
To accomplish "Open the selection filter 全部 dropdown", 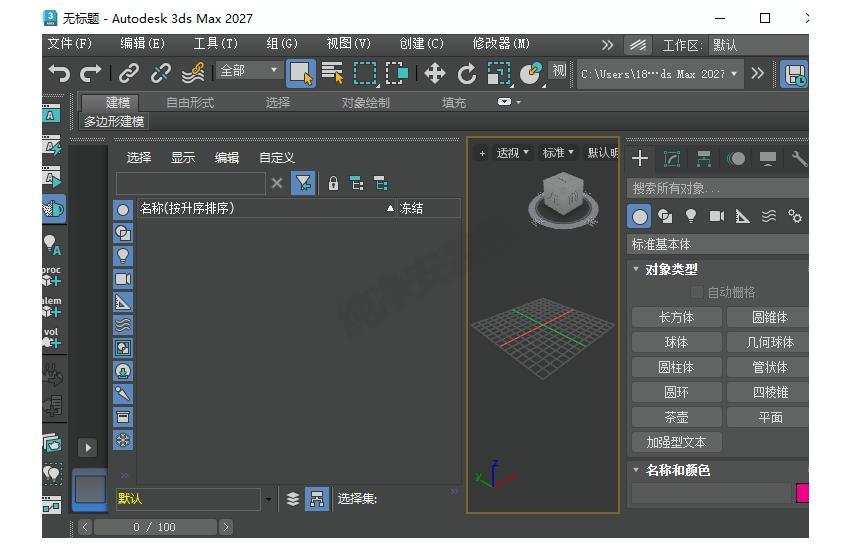I will [x=248, y=70].
